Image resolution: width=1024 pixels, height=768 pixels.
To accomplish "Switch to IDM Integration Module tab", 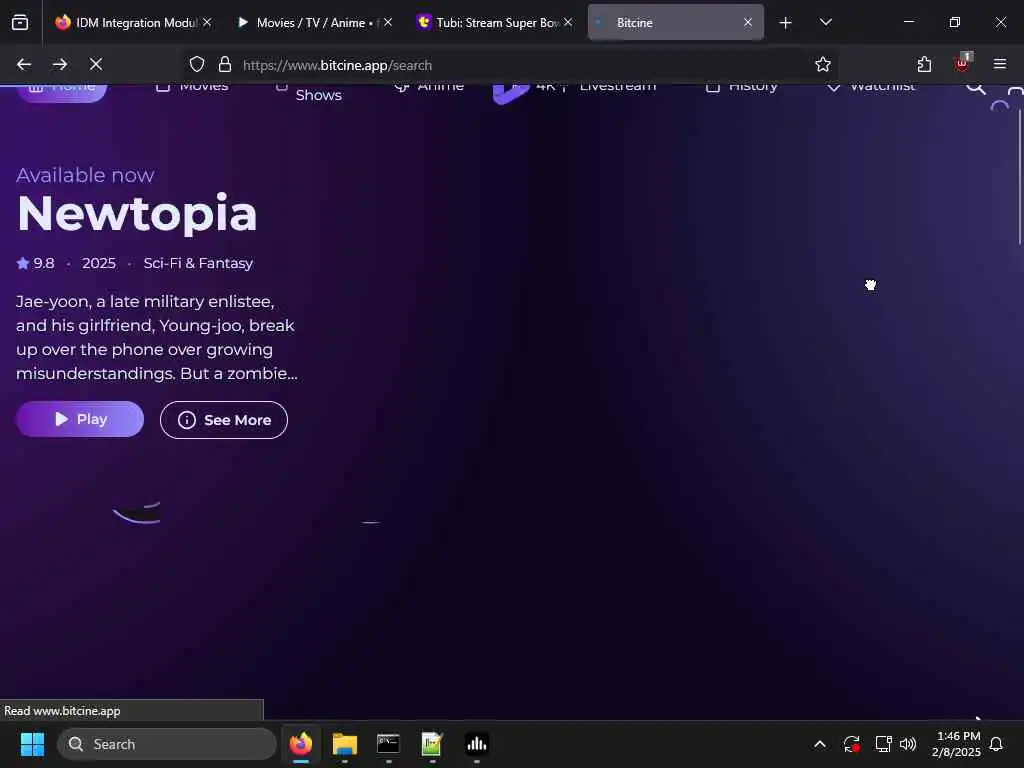I will pos(133,22).
